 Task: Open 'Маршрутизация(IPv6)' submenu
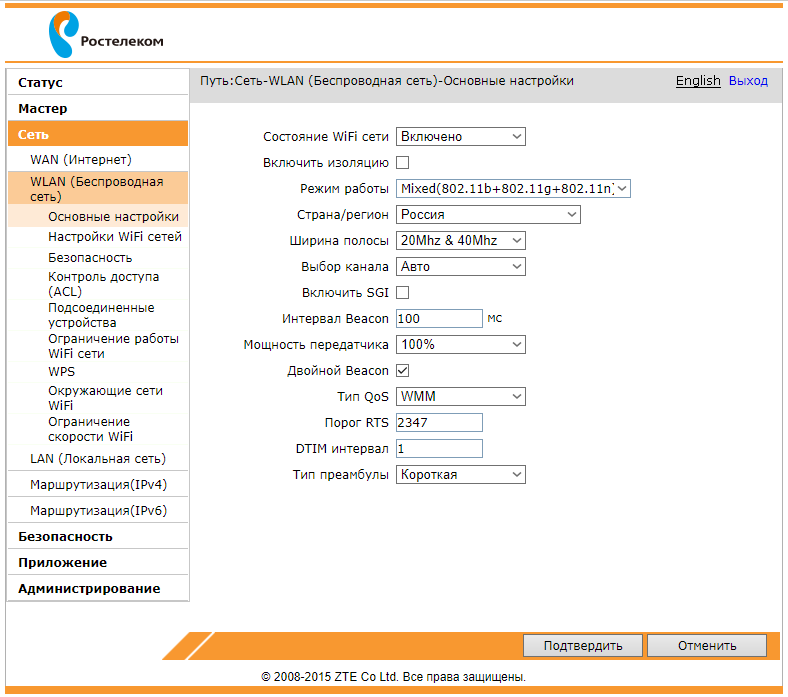point(98,511)
